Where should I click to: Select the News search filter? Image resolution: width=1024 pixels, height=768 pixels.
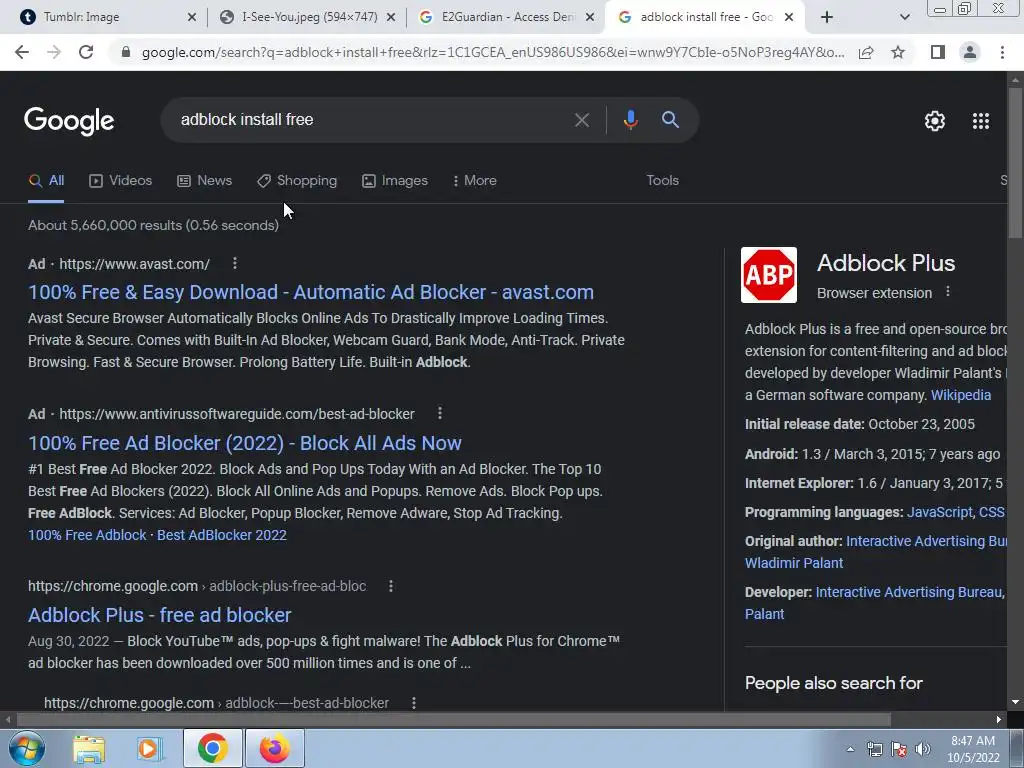tap(204, 181)
